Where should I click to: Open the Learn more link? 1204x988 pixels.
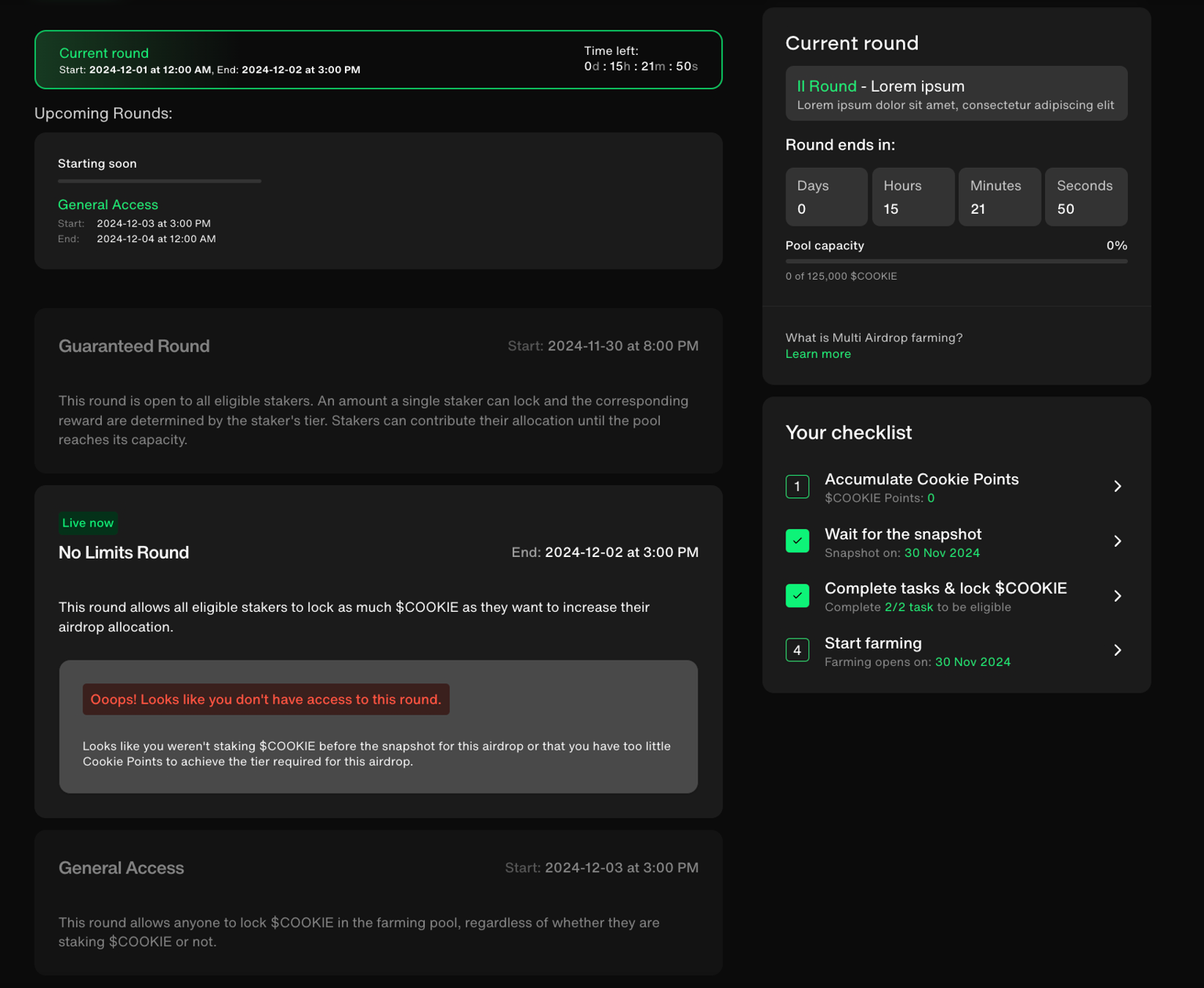pos(818,354)
